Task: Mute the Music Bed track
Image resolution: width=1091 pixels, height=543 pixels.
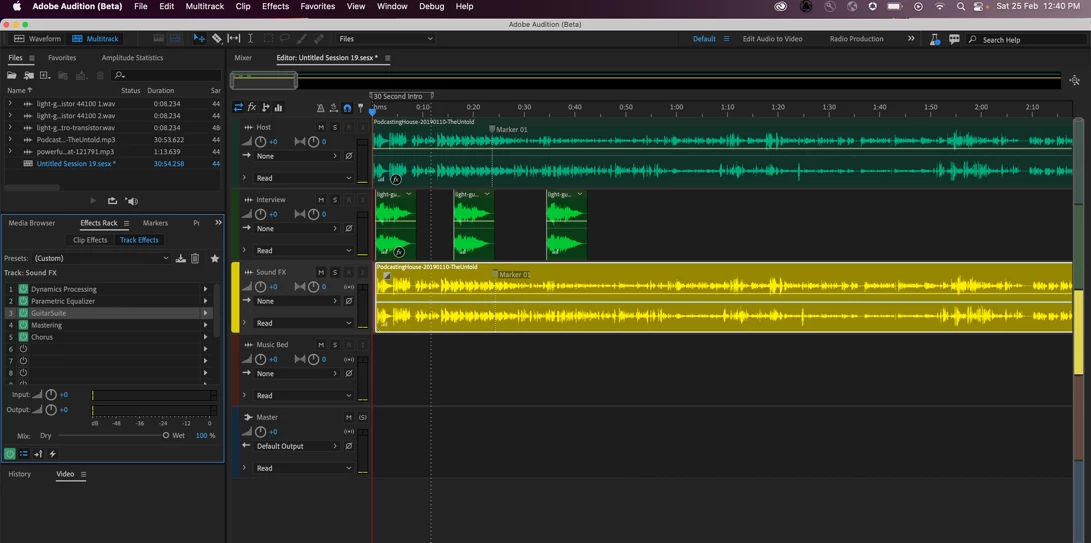Action: pos(321,345)
